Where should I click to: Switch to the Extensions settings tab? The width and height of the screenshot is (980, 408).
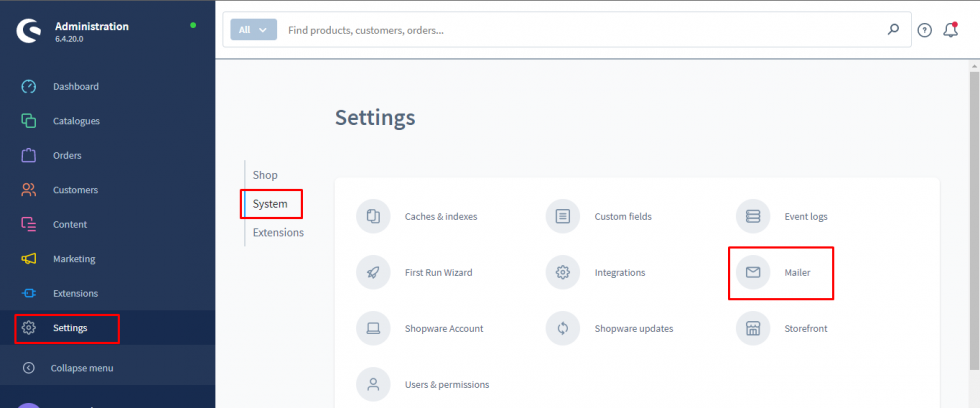pyautogui.click(x=278, y=233)
